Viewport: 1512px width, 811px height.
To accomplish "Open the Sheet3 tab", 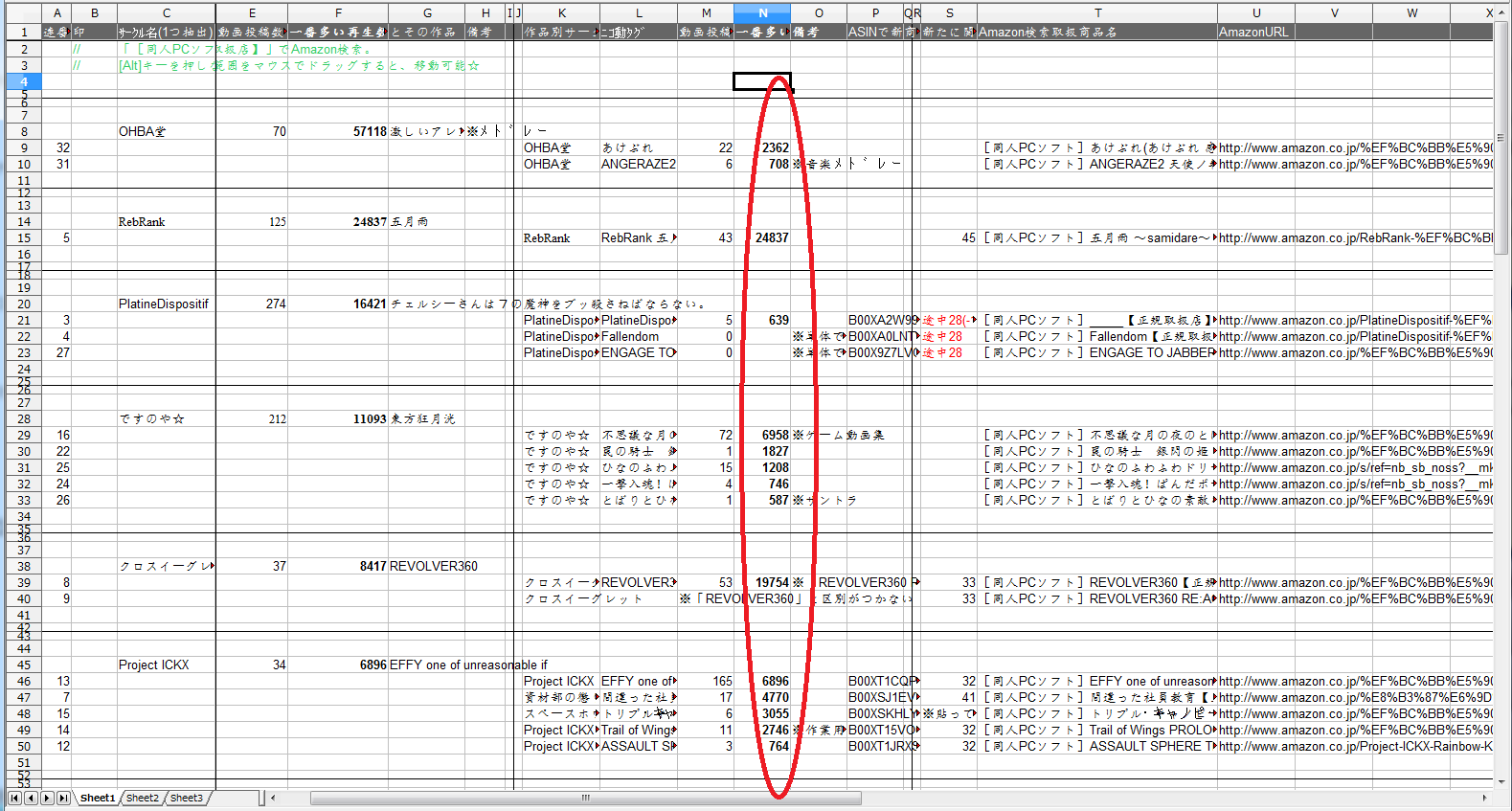I will pyautogui.click(x=187, y=798).
